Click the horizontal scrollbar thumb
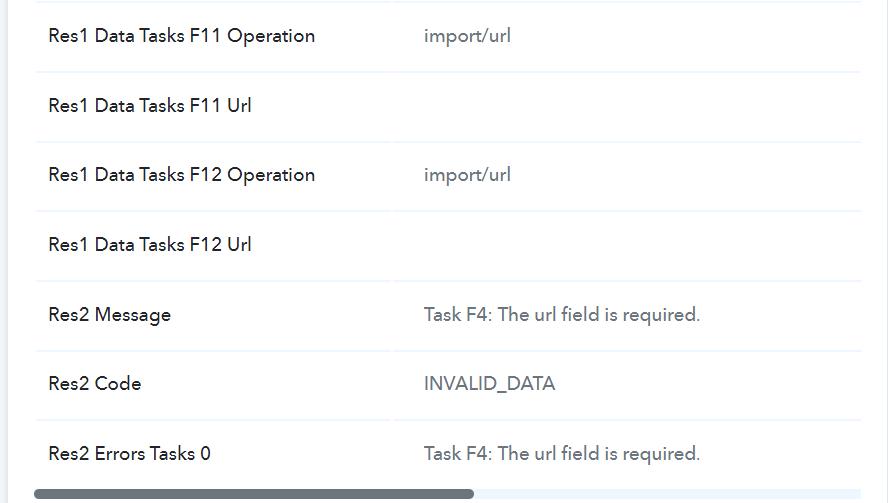This screenshot has width=888, height=503. [254, 494]
